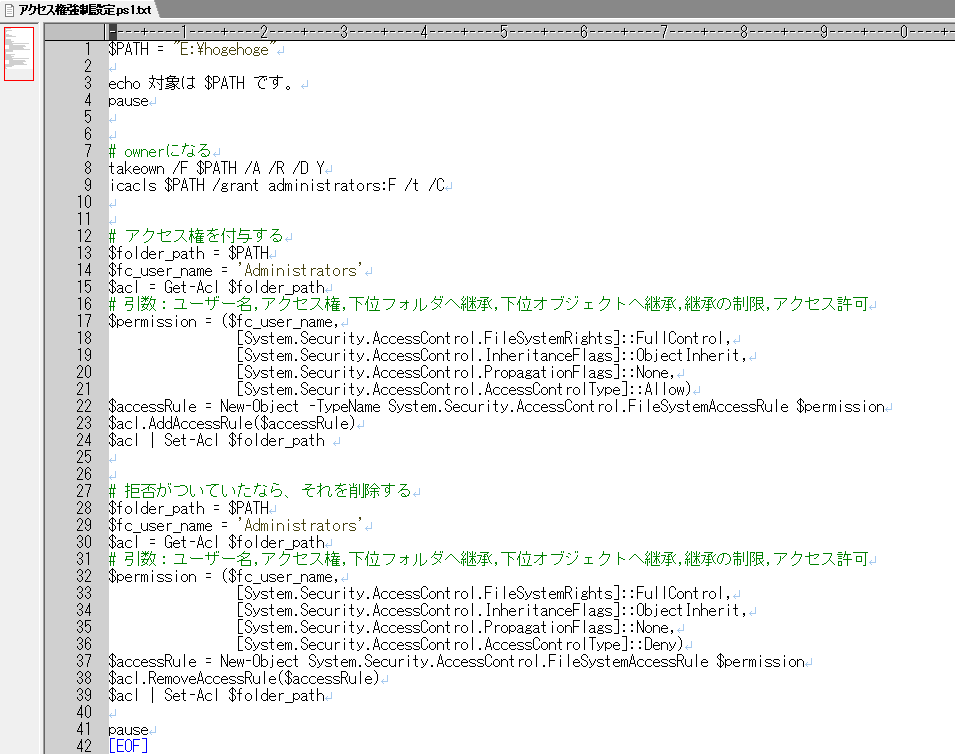Click $accessRule = New-Object on line 37

pos(203,661)
